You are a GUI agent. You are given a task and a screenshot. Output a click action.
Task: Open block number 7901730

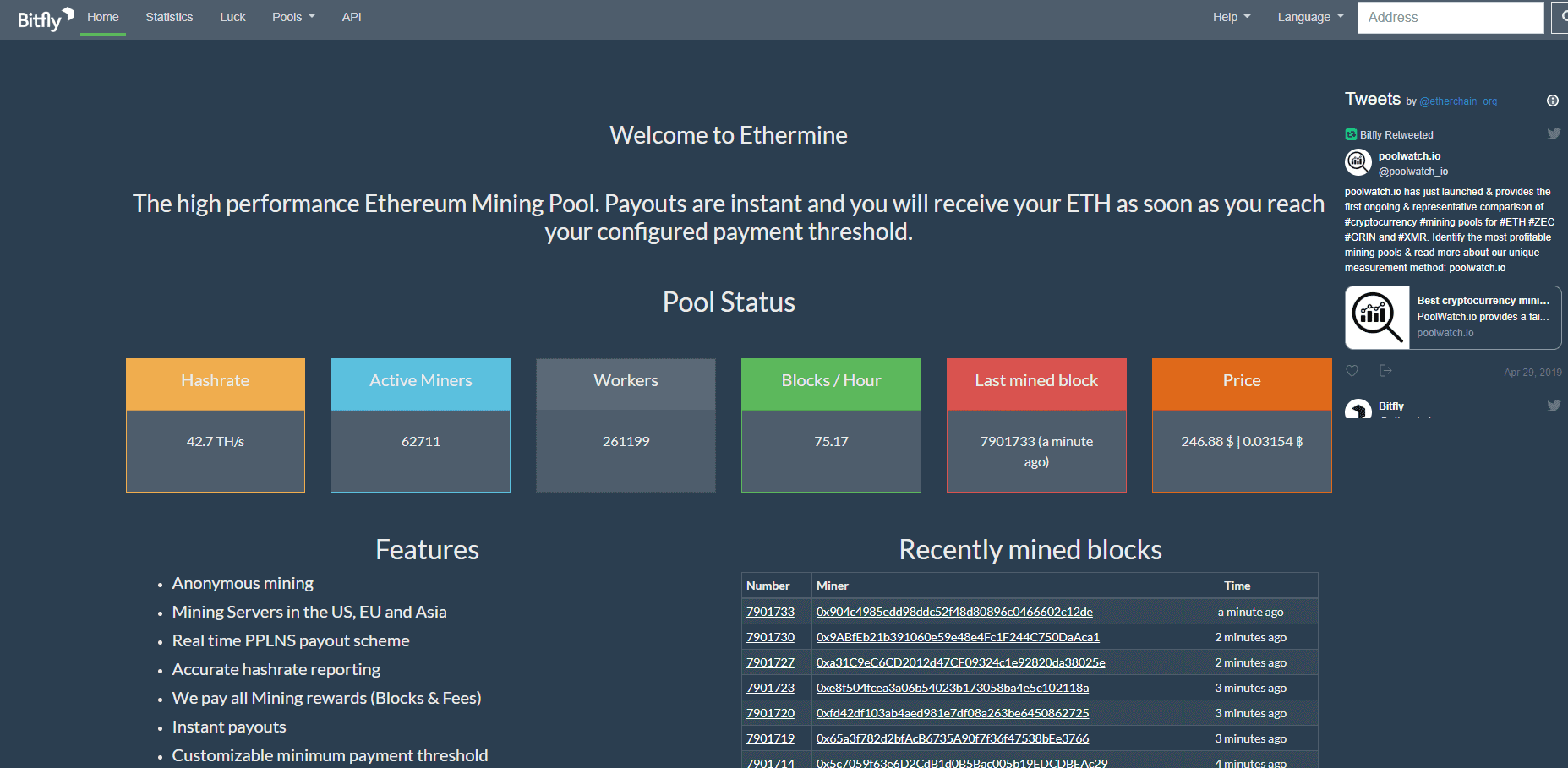coord(770,637)
